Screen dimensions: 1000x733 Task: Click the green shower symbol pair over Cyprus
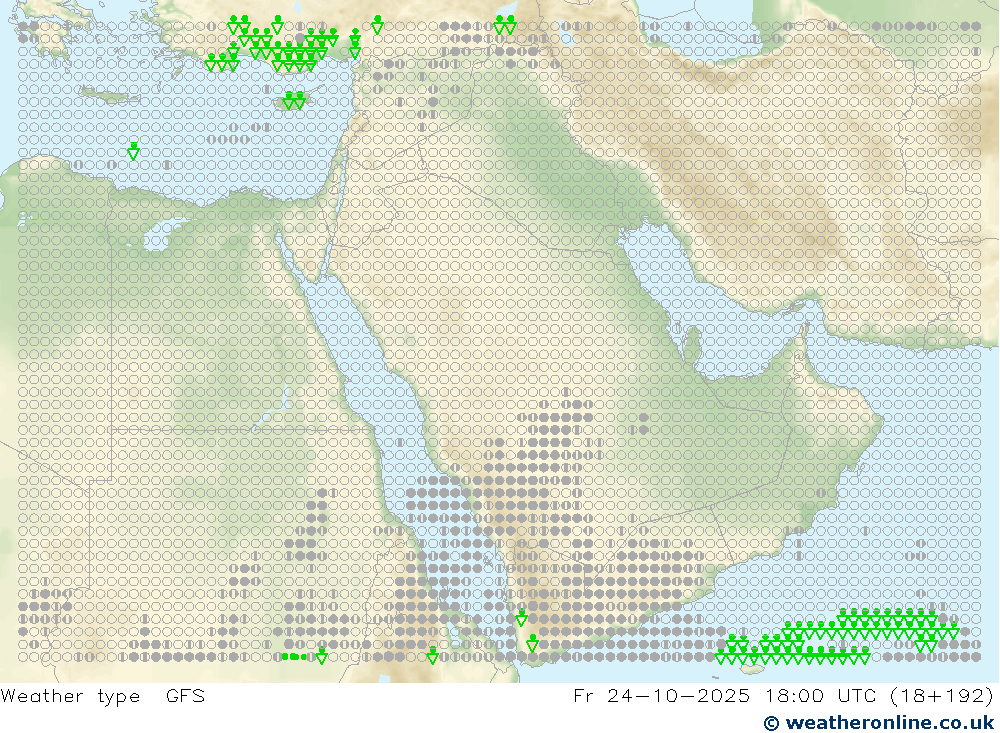point(294,101)
